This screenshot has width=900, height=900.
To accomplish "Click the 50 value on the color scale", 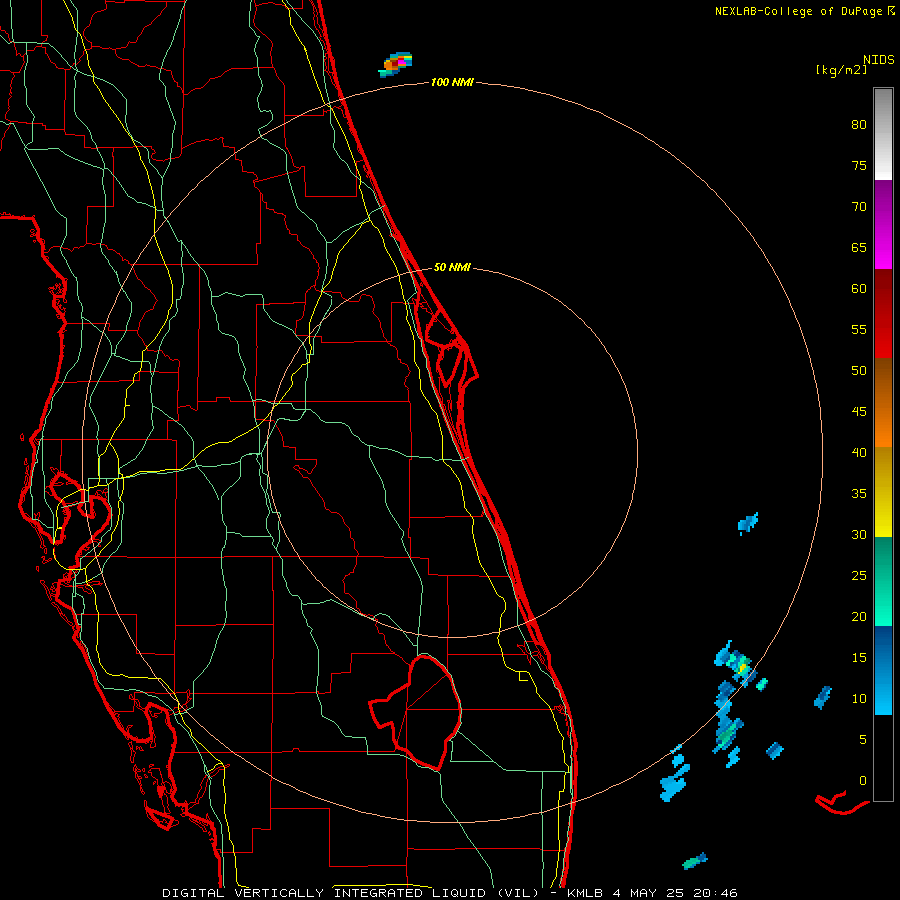I will pyautogui.click(x=859, y=371).
